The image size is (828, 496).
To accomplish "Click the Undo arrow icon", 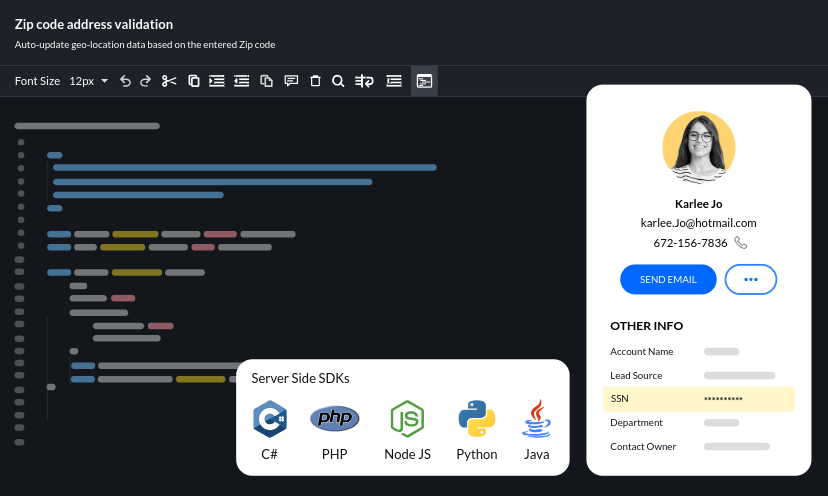I will point(125,81).
